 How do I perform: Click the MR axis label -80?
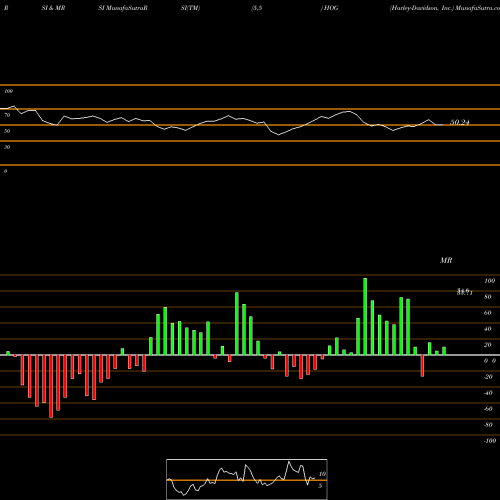coord(488,425)
